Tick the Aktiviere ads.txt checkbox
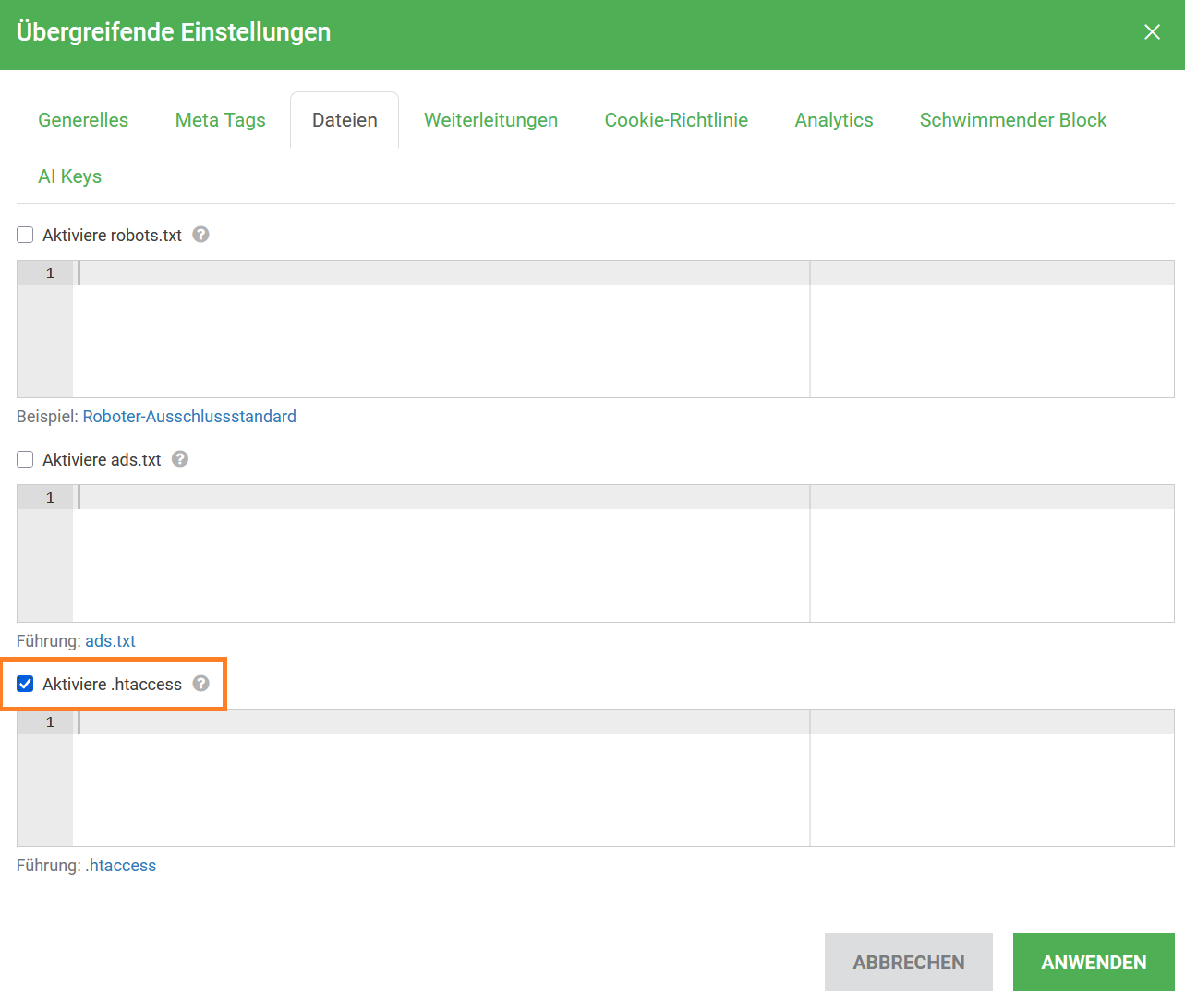 click(25, 459)
